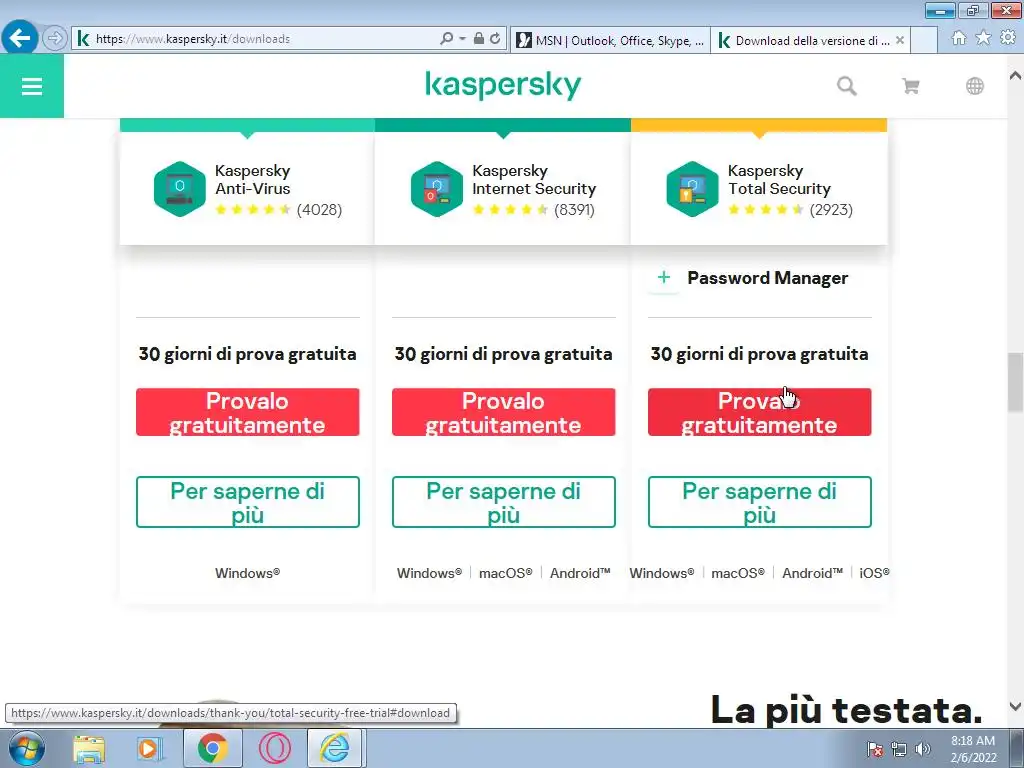
Task: Click the taskbar clock showing 8:18 AM
Action: click(973, 749)
